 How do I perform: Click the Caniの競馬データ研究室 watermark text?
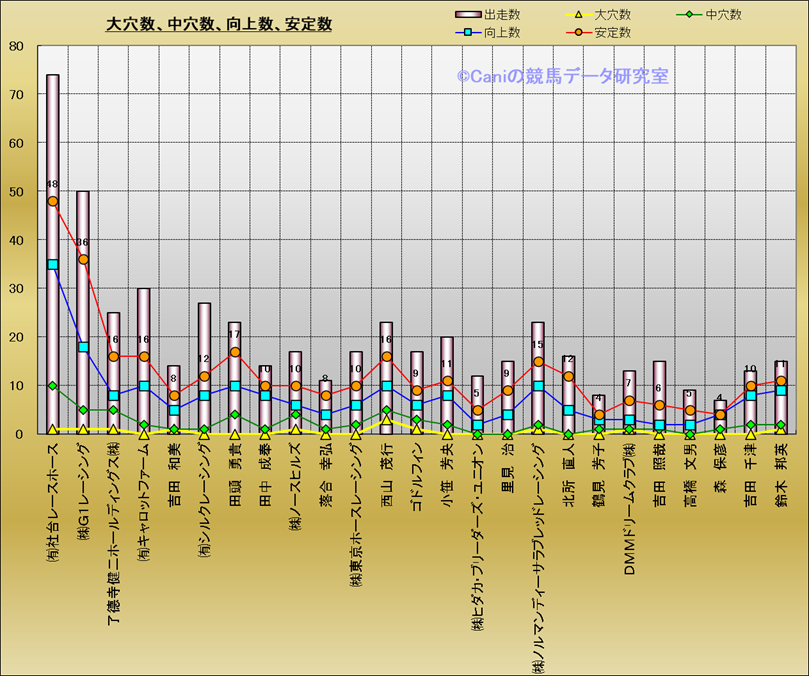563,76
